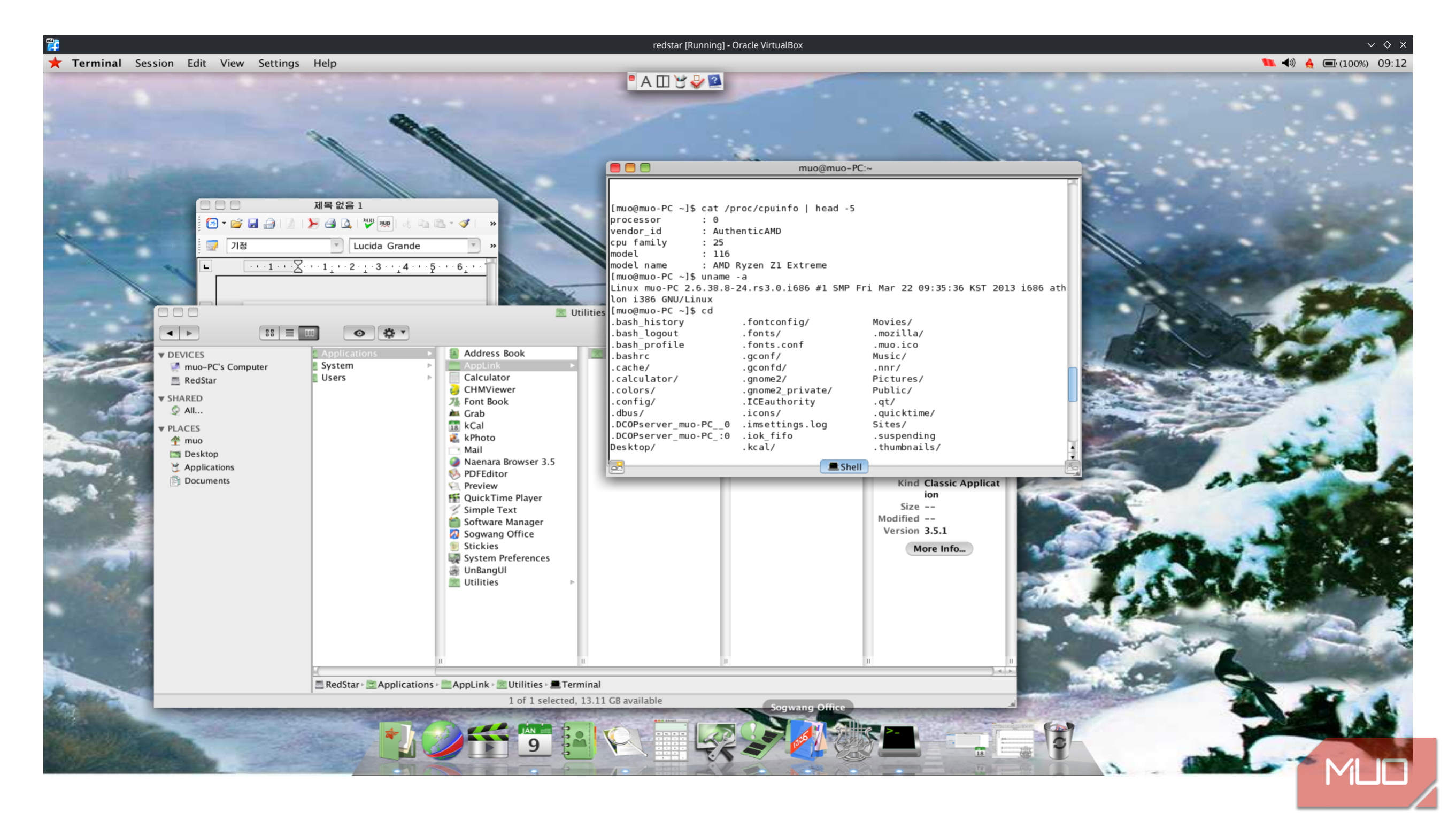Click Print icon in office toolbar

(x=329, y=224)
